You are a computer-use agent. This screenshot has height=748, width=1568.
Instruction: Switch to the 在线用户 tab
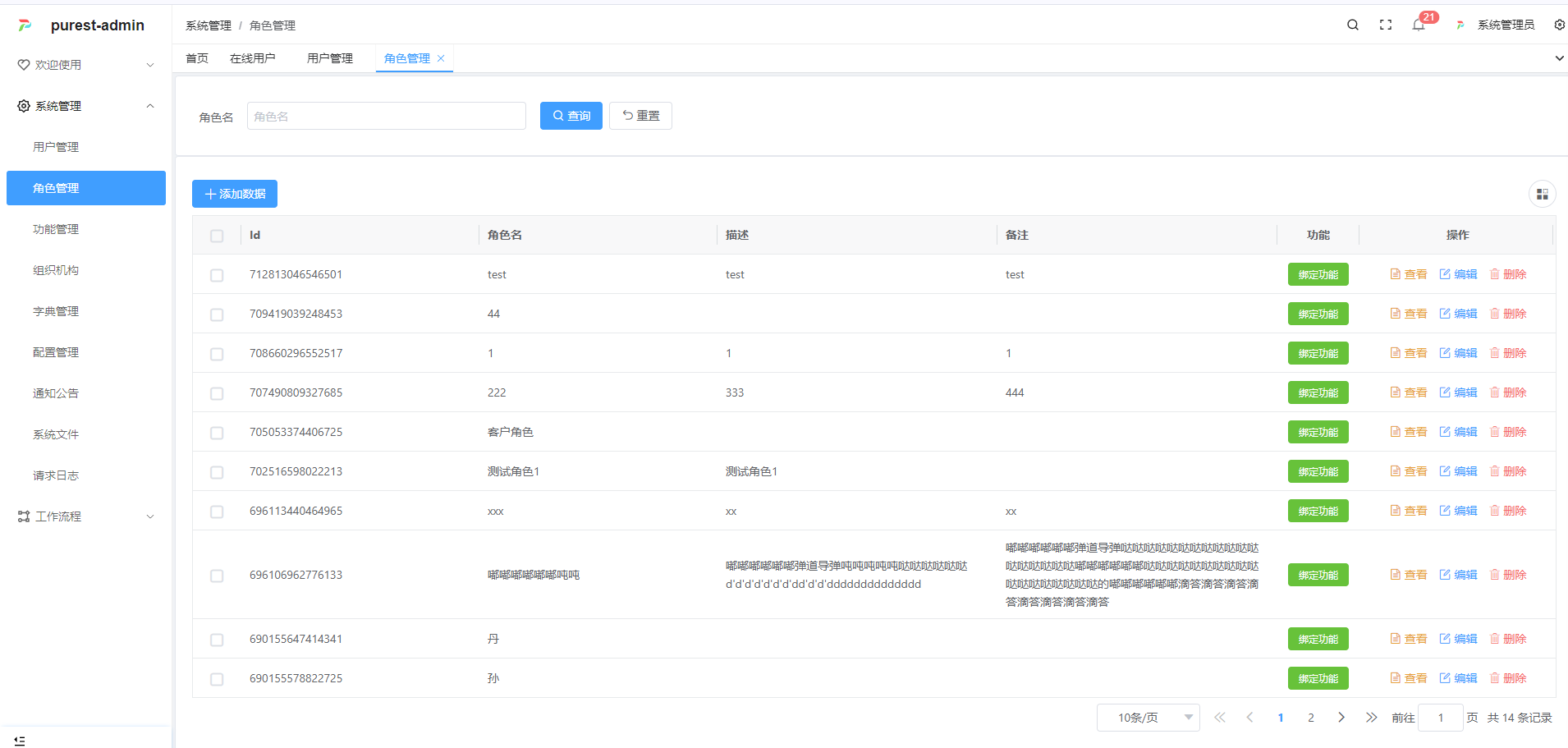pyautogui.click(x=252, y=58)
